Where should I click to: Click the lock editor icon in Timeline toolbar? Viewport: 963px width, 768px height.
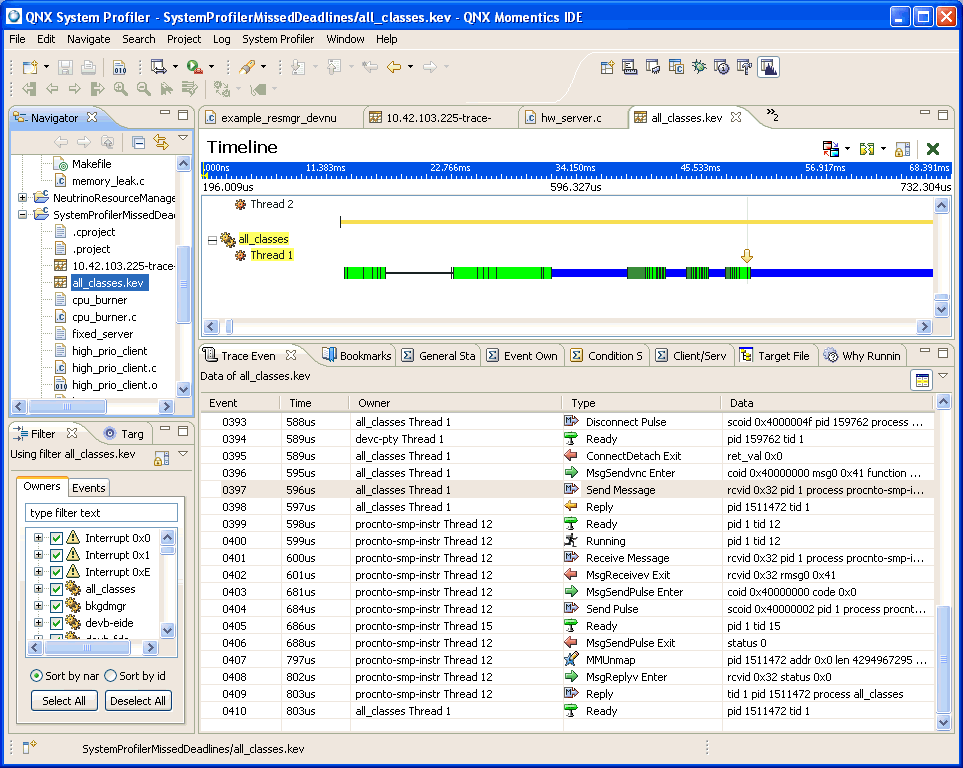[x=901, y=148]
